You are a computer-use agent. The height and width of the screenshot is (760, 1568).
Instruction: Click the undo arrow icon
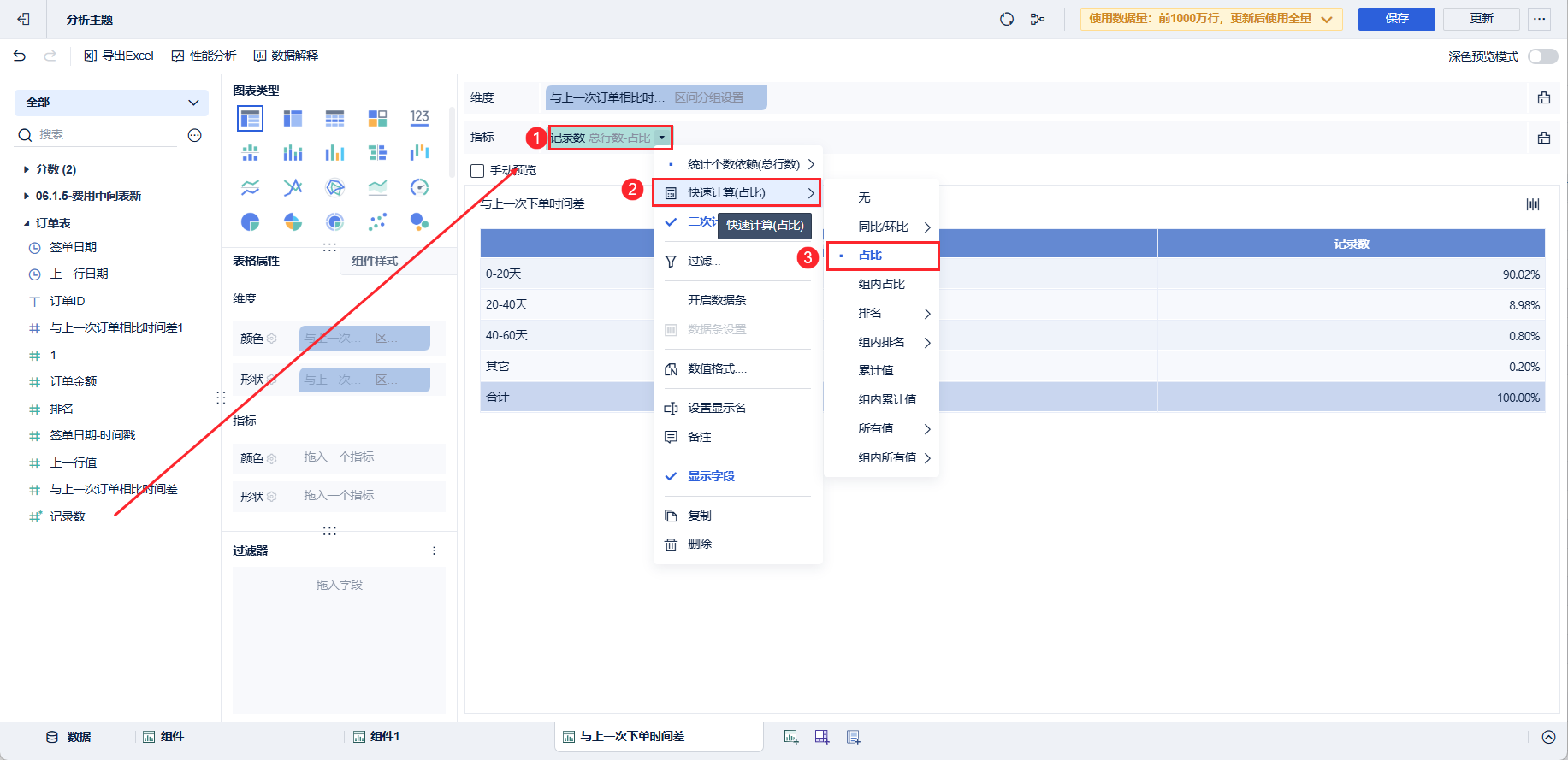20,56
